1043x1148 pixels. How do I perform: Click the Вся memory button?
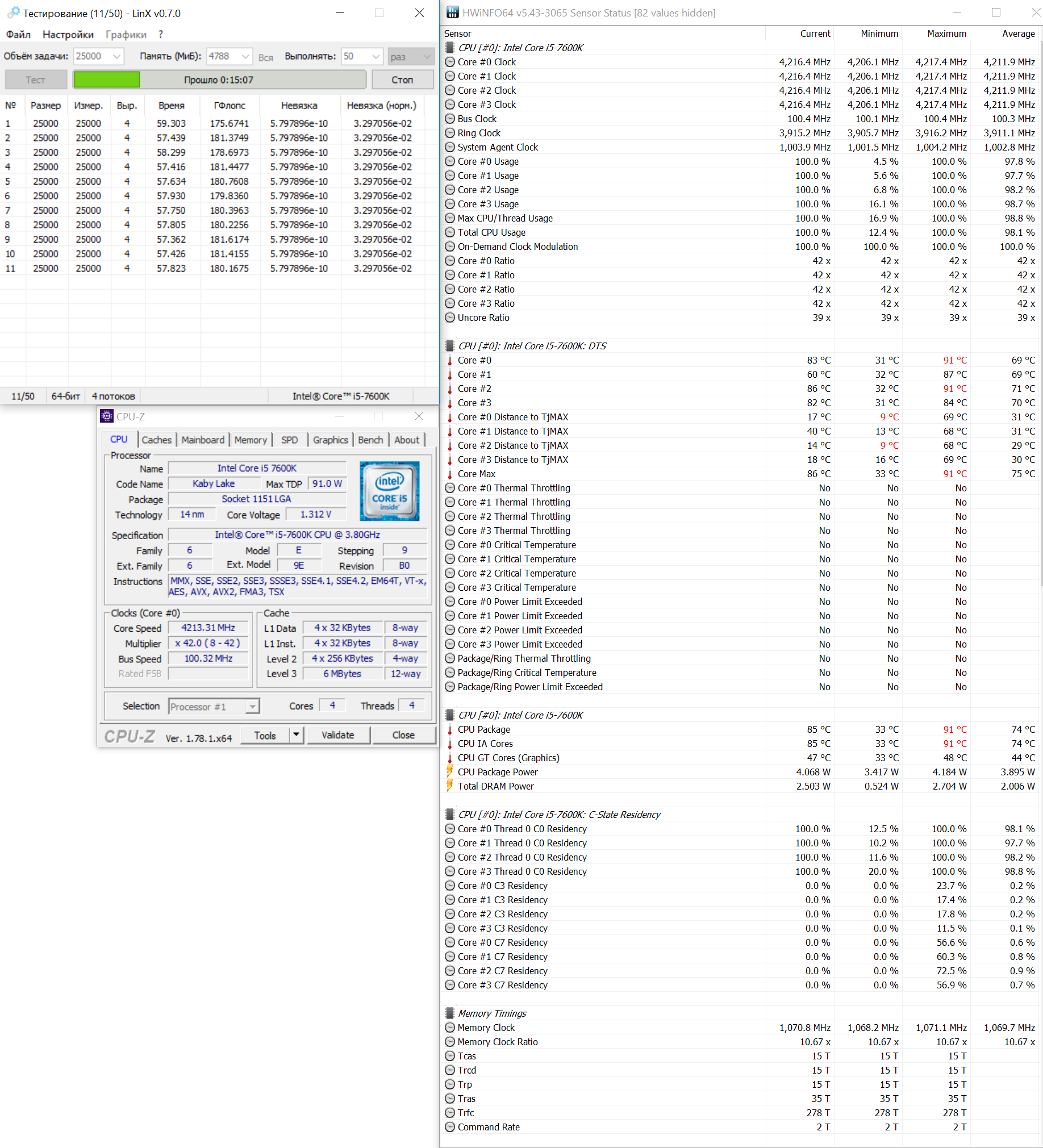pos(265,57)
